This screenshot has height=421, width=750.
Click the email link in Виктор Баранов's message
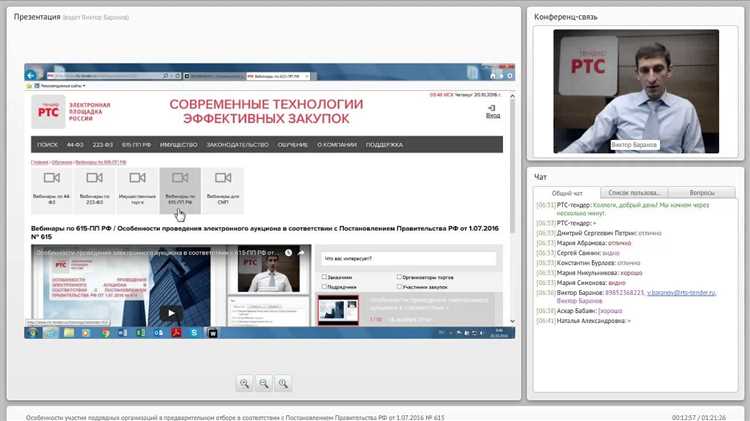pos(681,292)
